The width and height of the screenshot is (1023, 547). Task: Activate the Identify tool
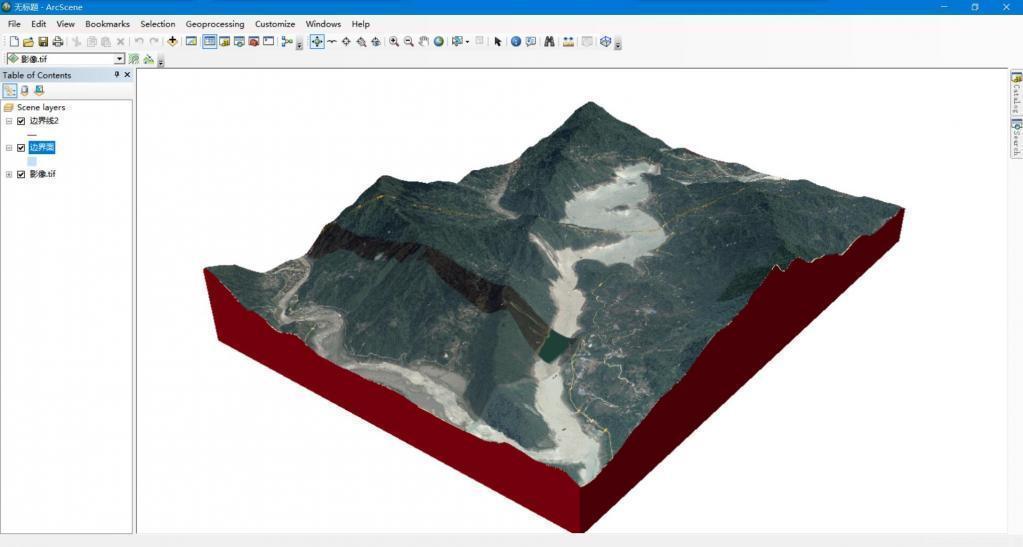(515, 42)
